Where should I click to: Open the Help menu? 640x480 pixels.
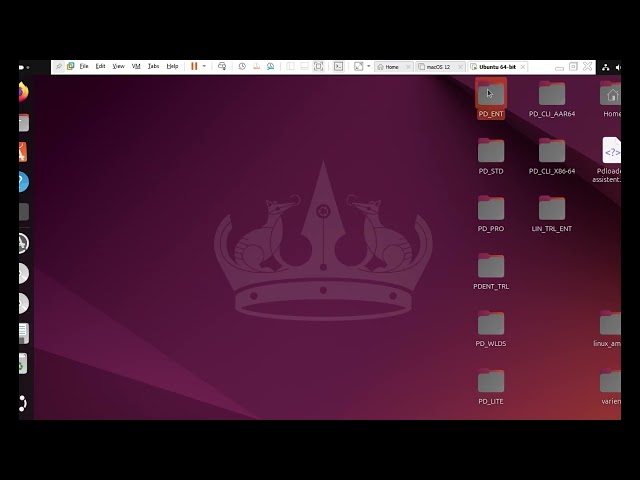(172, 66)
